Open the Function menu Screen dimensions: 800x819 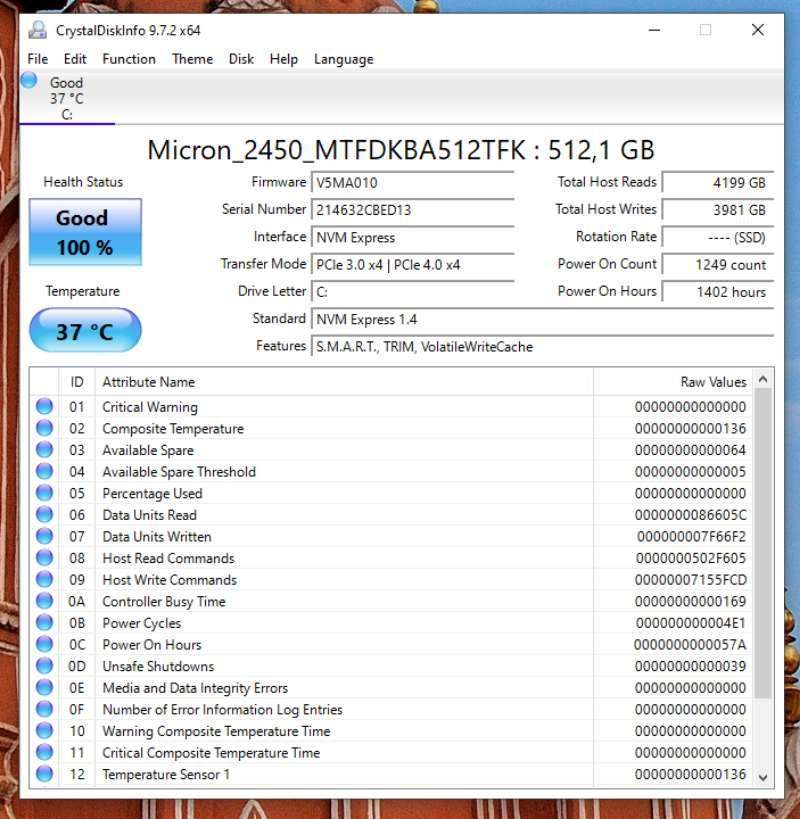pos(129,59)
